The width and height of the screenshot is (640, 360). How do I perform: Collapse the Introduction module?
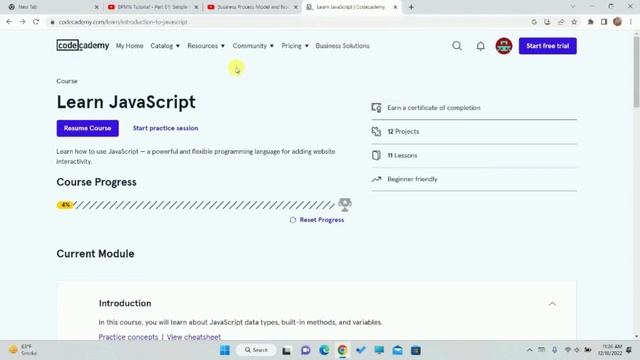(552, 304)
